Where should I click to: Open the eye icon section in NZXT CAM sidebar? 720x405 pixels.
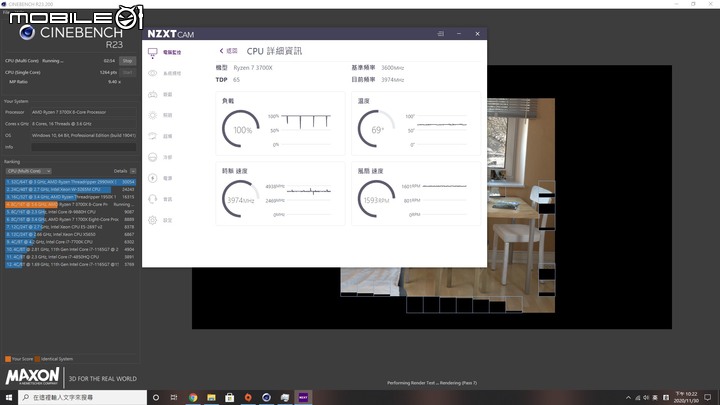153,73
